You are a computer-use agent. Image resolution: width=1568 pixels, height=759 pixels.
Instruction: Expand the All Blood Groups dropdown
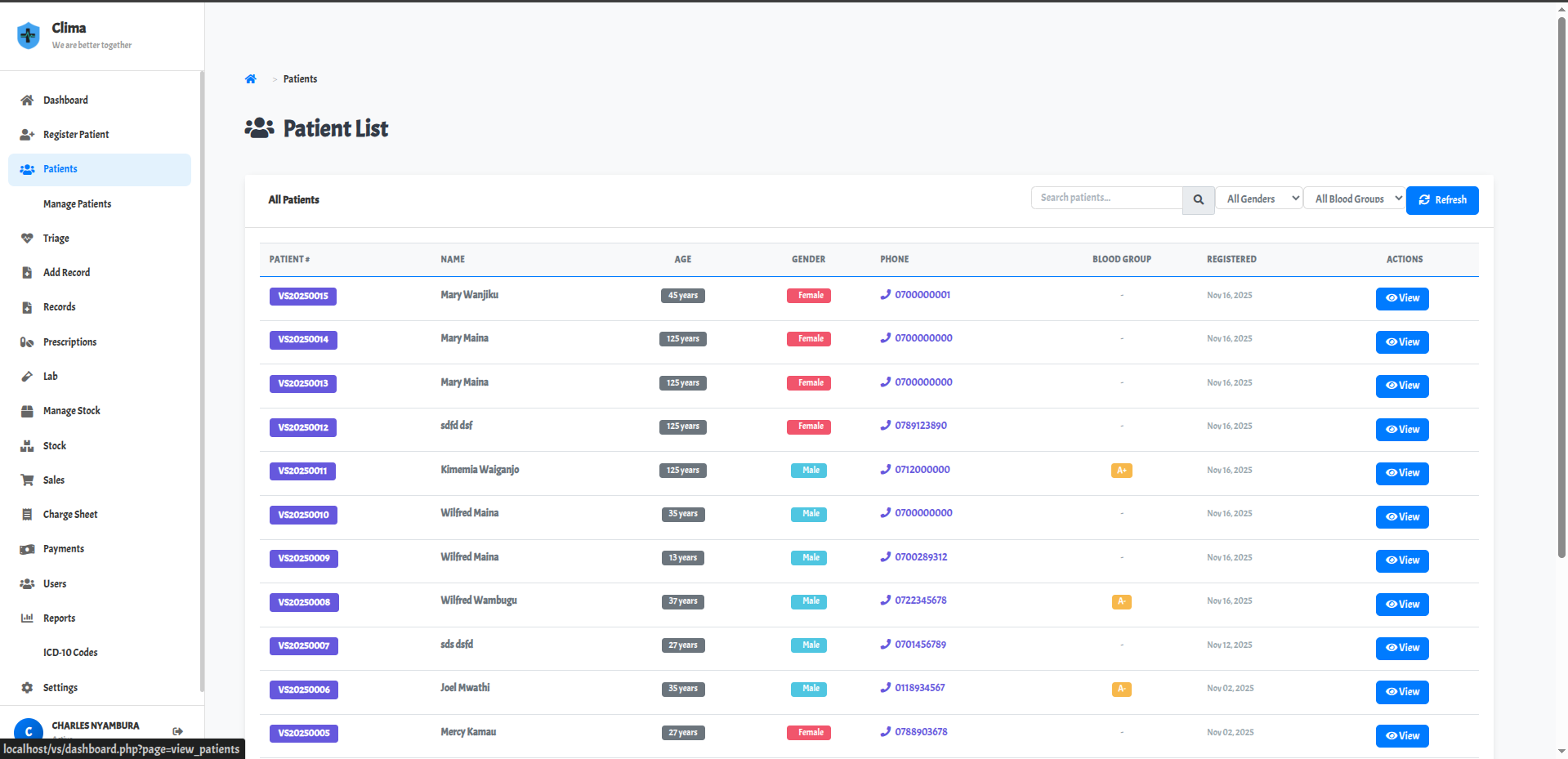(x=1354, y=199)
